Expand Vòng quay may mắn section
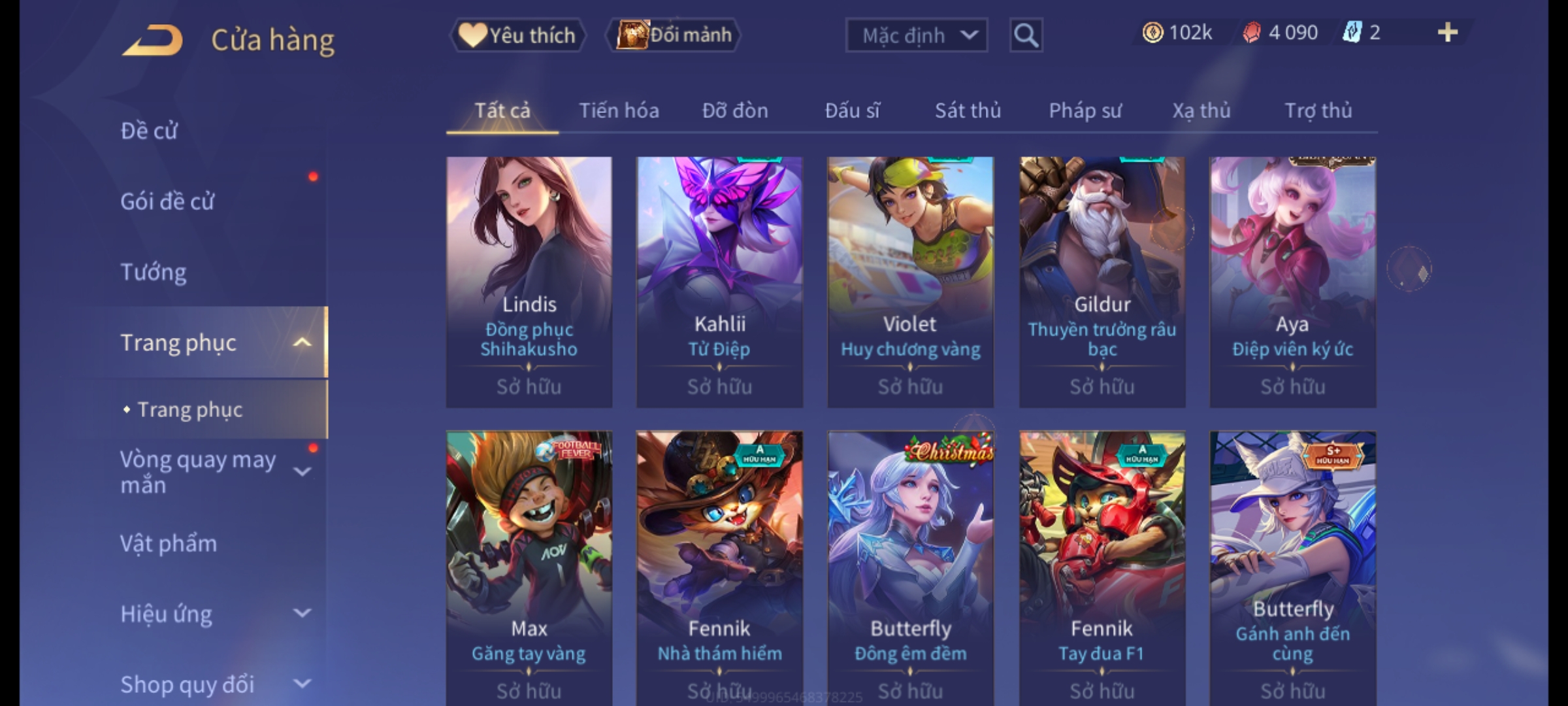This screenshot has height=706, width=1568. point(302,472)
